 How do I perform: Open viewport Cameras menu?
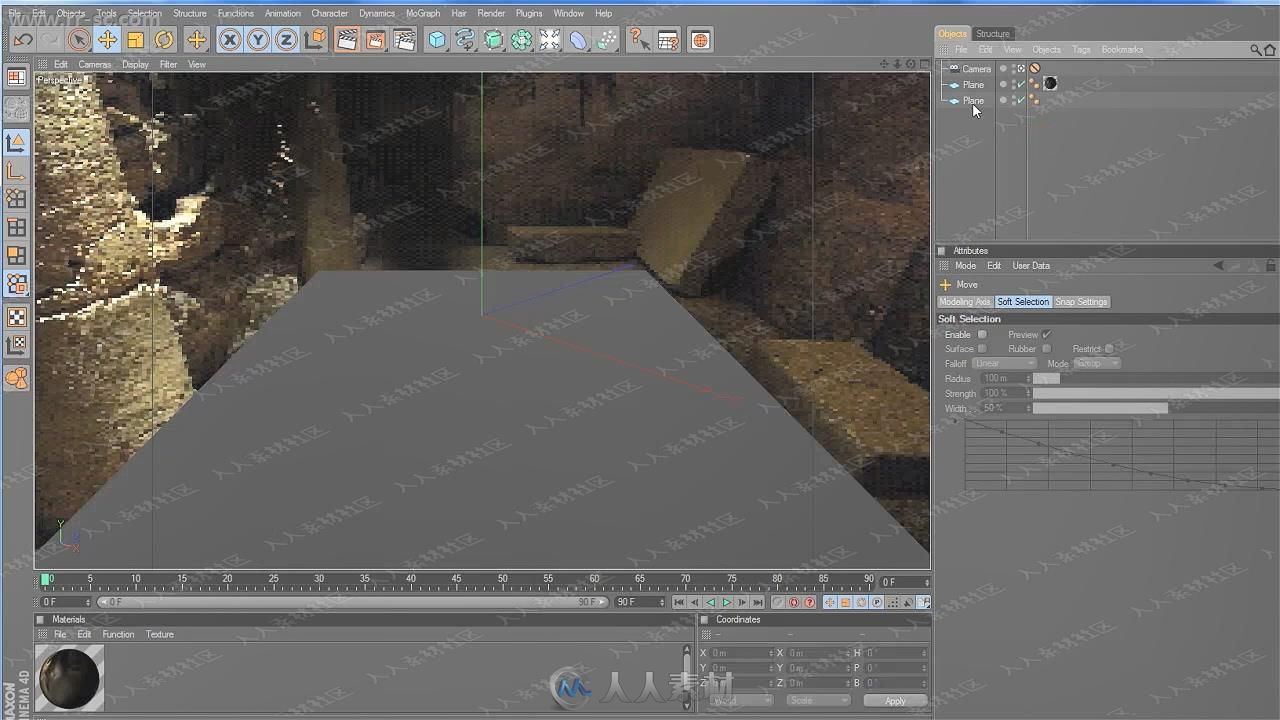[95, 64]
